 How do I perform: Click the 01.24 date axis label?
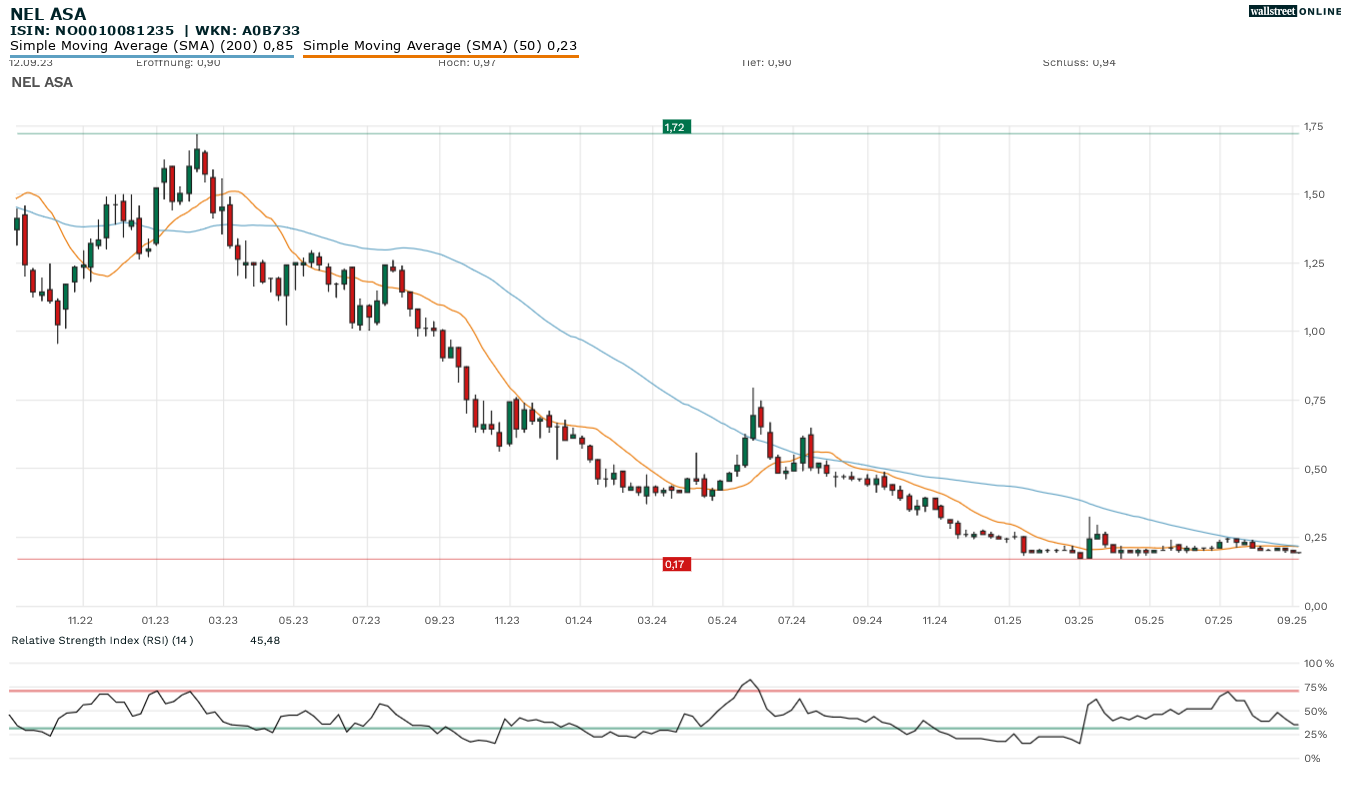point(579,621)
